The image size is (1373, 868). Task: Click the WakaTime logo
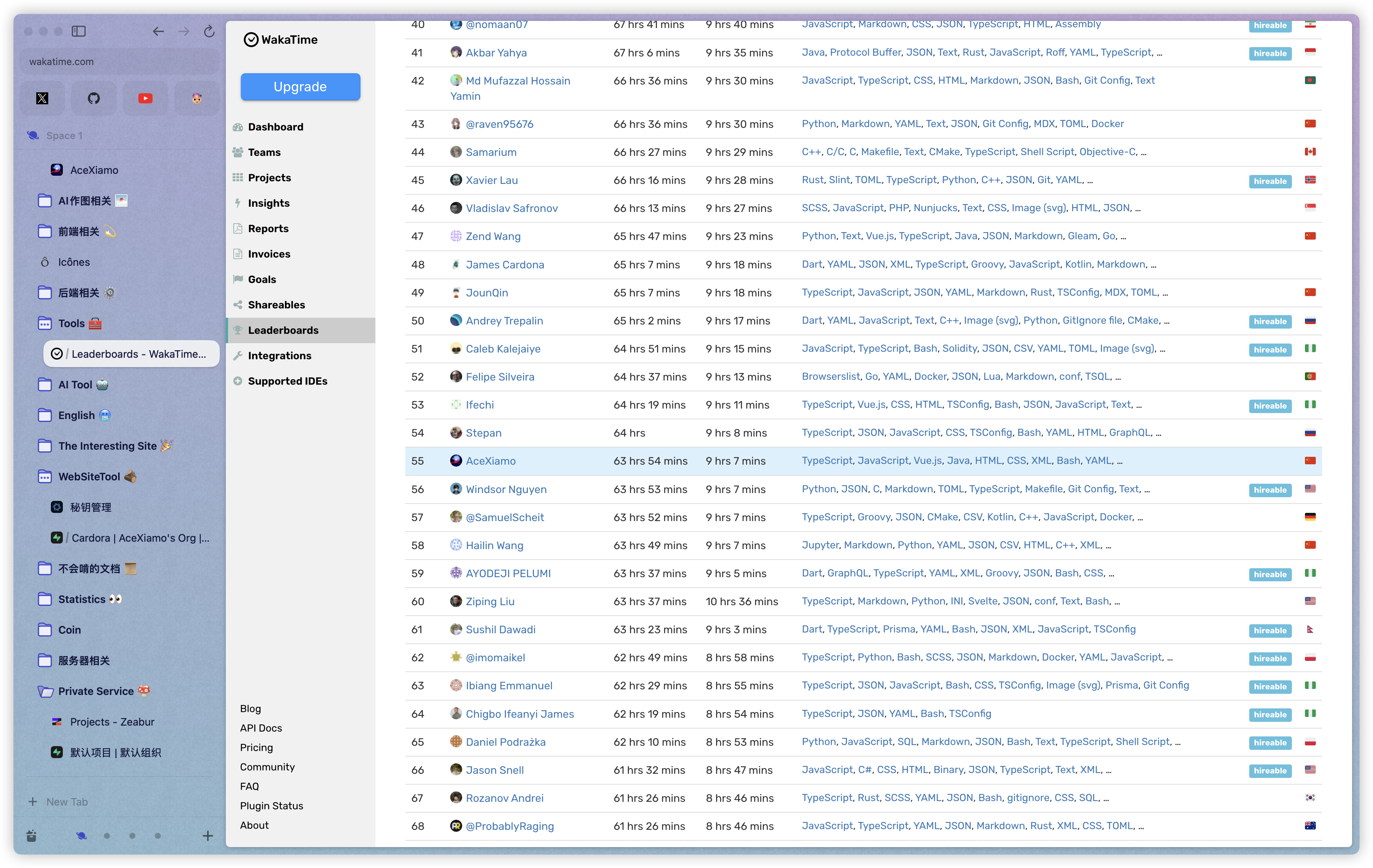click(x=280, y=39)
